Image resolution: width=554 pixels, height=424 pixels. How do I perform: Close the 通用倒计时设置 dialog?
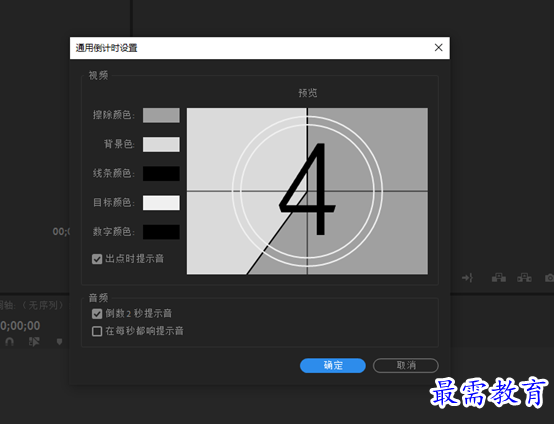point(438,47)
